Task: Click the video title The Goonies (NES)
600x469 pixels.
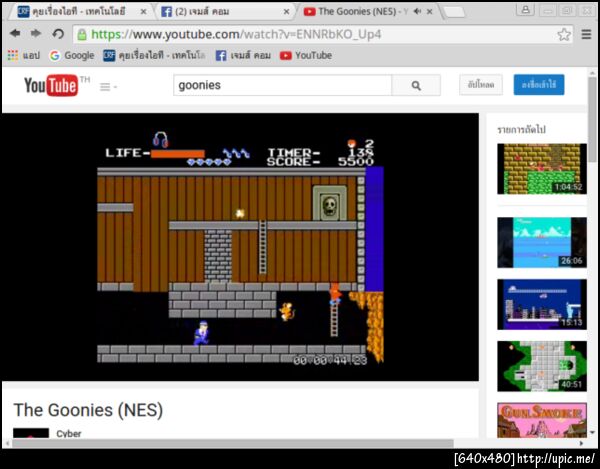Action: [88, 410]
